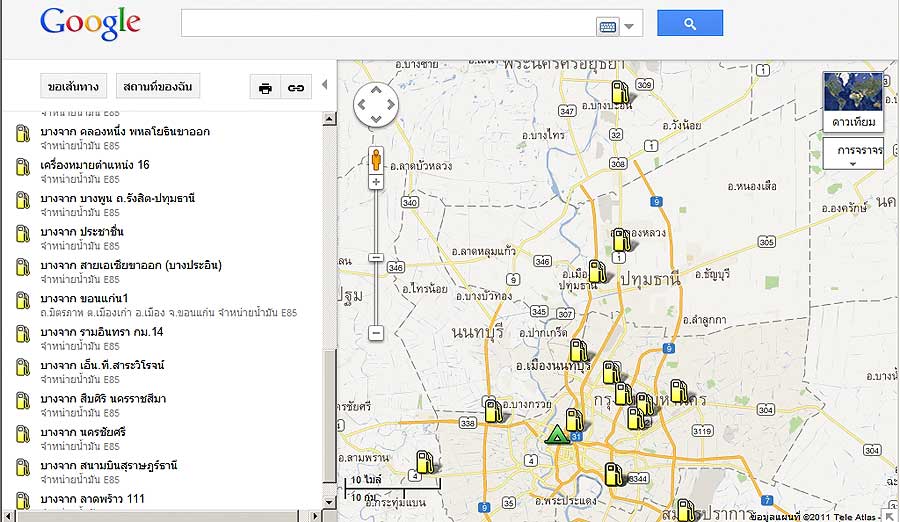Open the keyboard input method dropdown arrow
900x522 pixels.
[x=629, y=27]
